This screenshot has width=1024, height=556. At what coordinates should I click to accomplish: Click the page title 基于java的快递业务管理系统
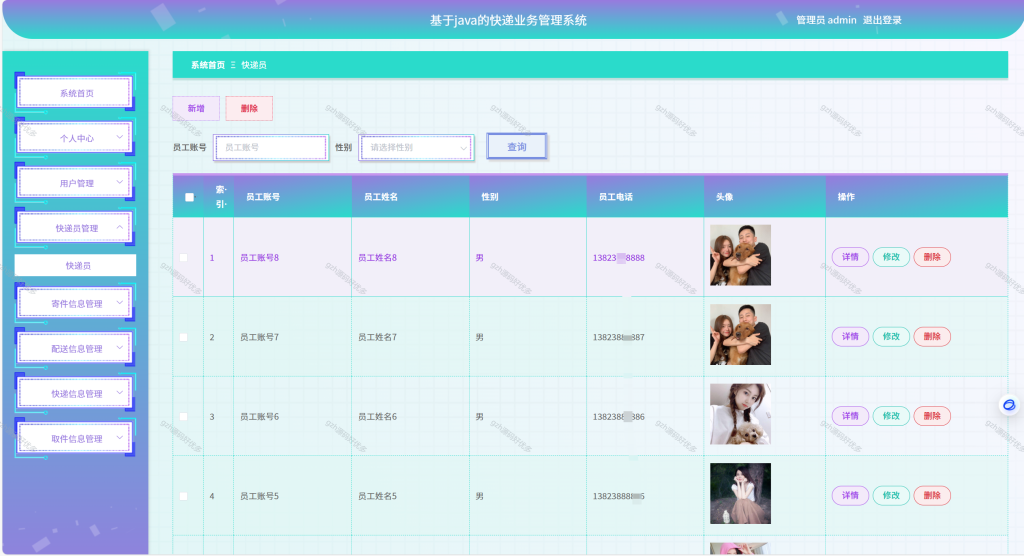(x=508, y=20)
